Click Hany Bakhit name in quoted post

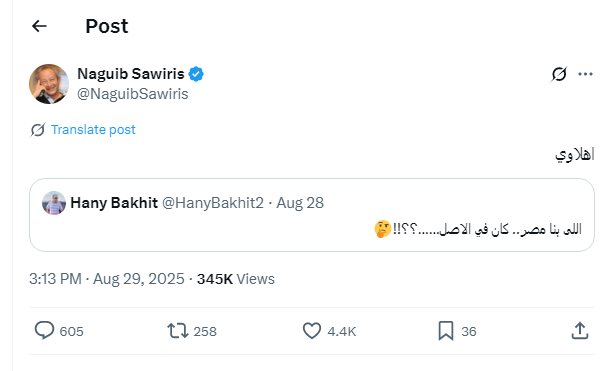114,203
